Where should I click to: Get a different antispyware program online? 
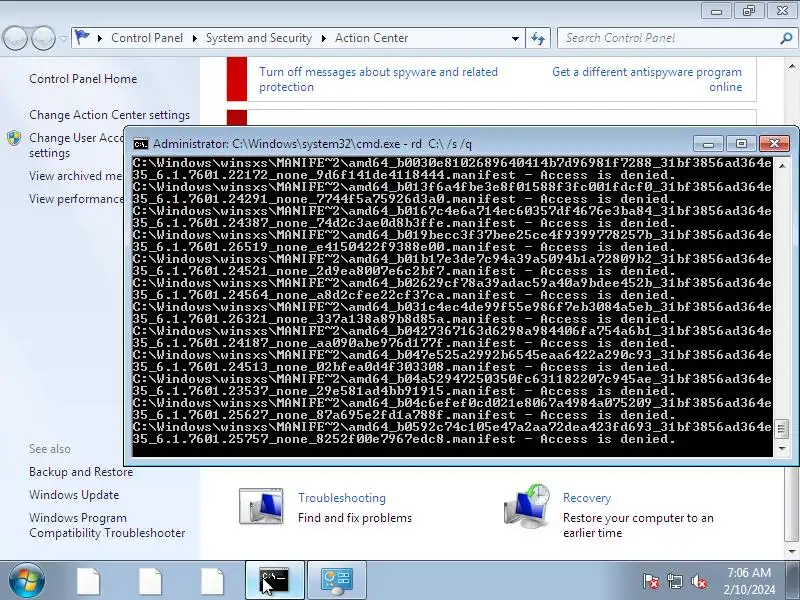pyautogui.click(x=647, y=79)
